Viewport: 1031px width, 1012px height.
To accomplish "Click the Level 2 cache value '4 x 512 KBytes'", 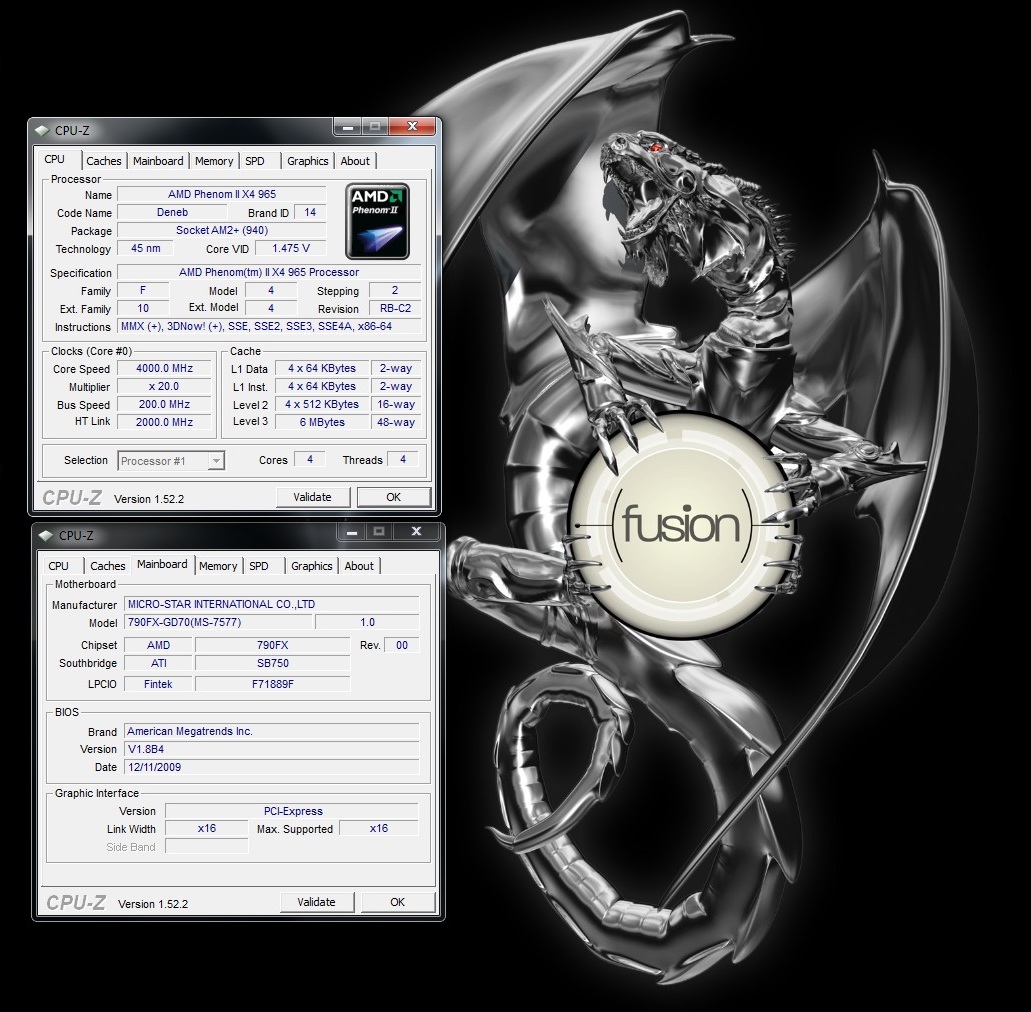I will click(x=322, y=404).
